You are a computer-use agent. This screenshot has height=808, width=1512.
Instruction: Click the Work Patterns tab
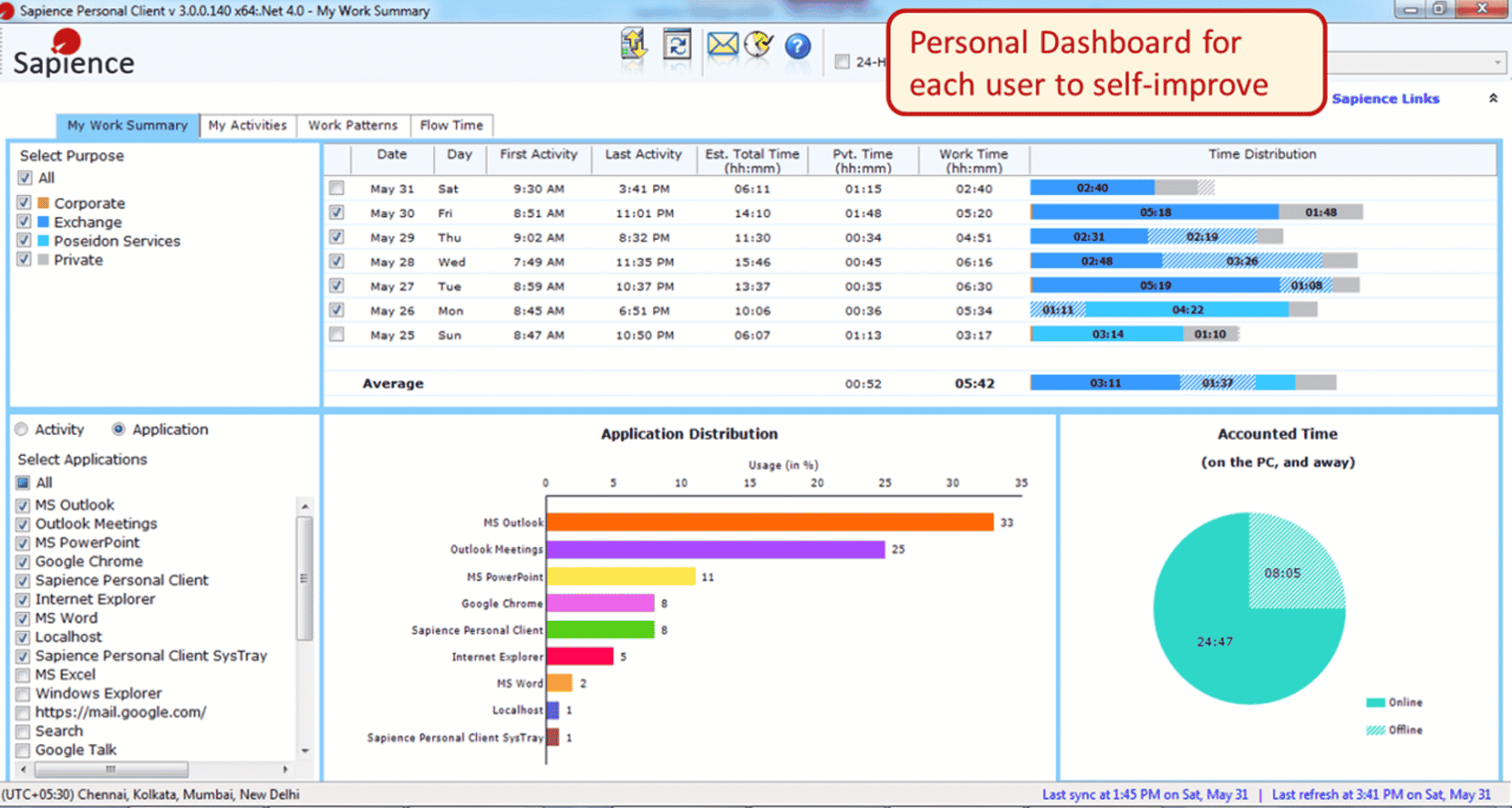click(x=352, y=125)
